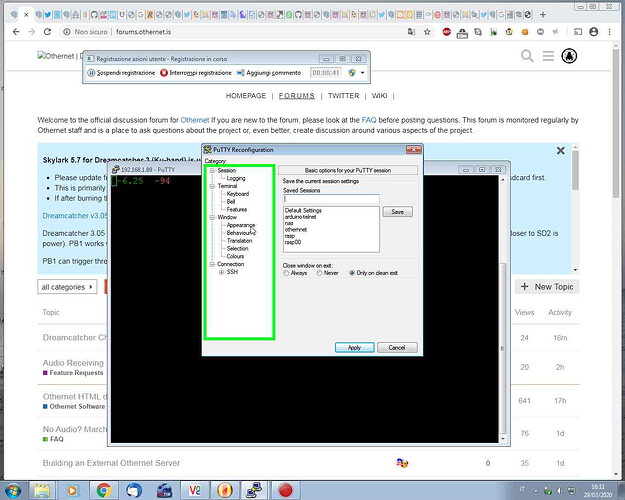The width and height of the screenshot is (625, 500).
Task: Select arduino-telnet saved session
Action: [x=300, y=217]
